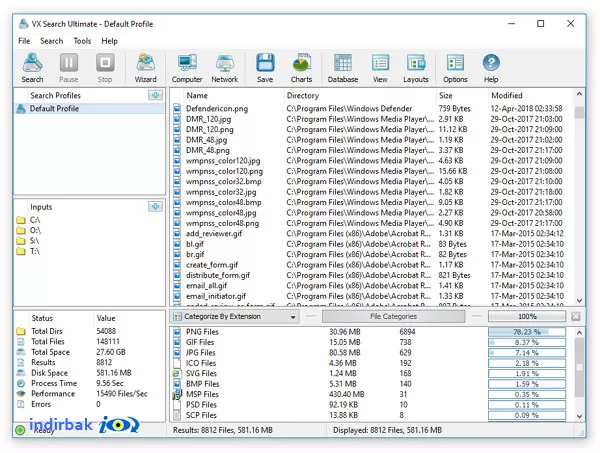Screen dimensions: 600x453
Task: Click the Performance status row
Action: click(x=90, y=394)
